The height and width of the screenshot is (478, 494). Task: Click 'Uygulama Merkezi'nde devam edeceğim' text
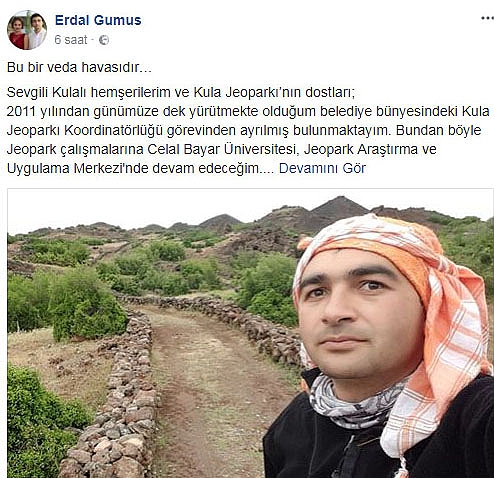pos(132,168)
